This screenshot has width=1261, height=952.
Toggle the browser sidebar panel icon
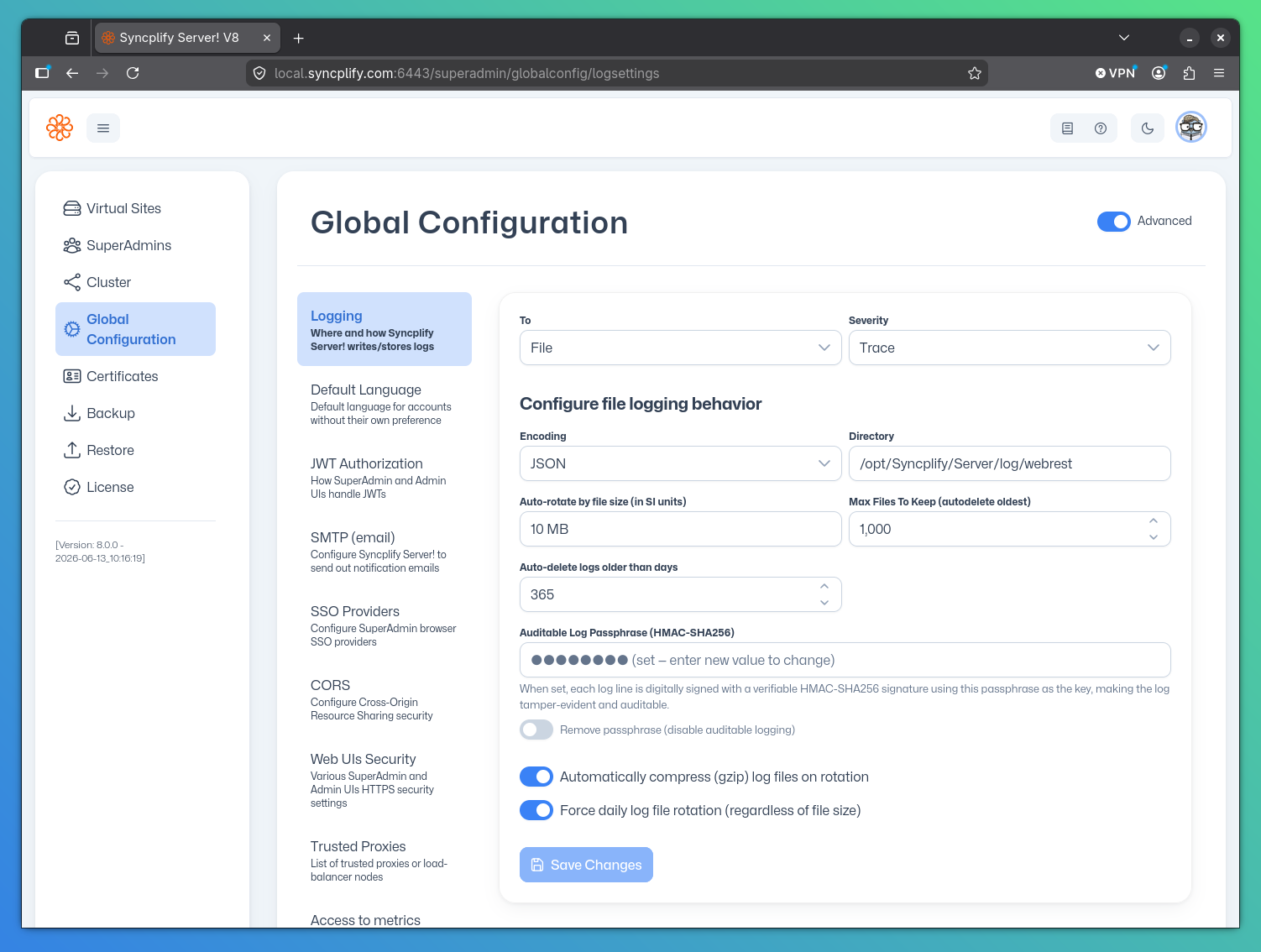[42, 73]
